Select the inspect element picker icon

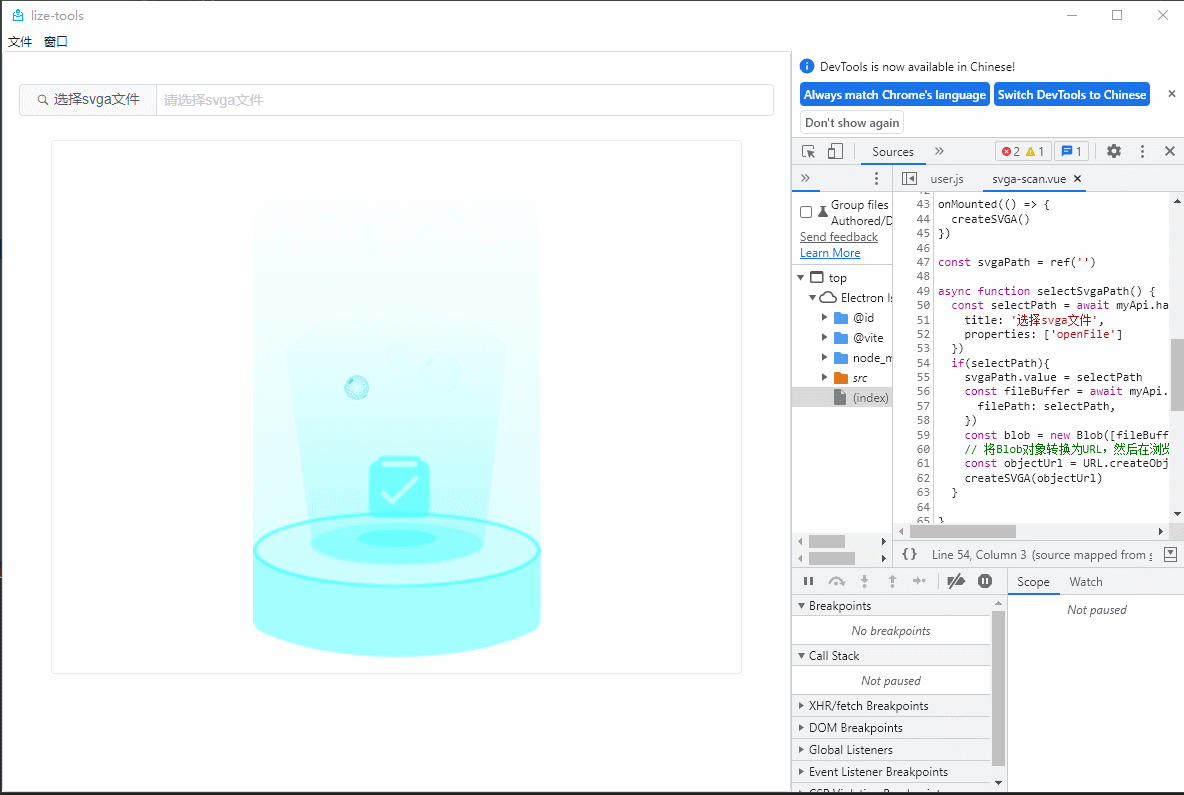coord(808,152)
